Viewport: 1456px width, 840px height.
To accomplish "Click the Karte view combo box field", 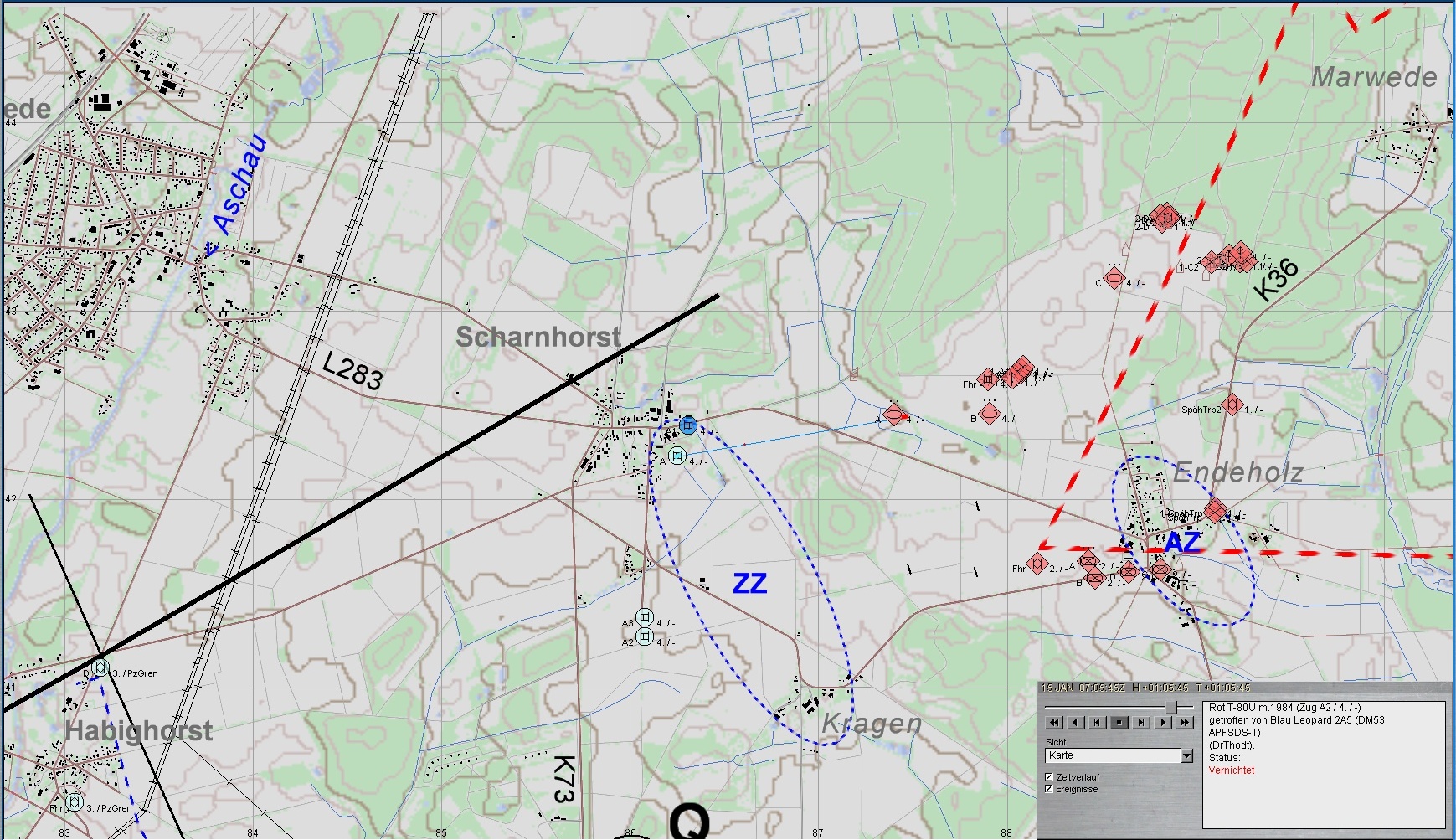I will pyautogui.click(x=1112, y=756).
